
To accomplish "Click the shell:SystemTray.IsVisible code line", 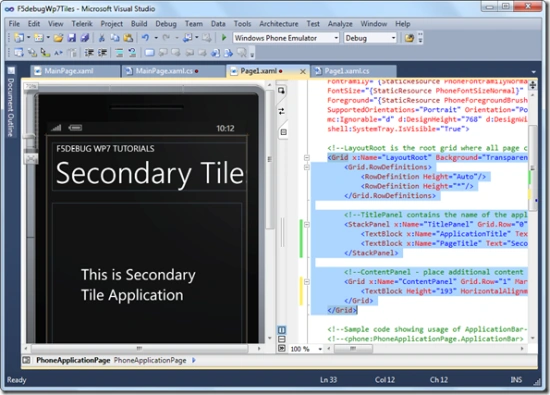I will click(x=398, y=129).
